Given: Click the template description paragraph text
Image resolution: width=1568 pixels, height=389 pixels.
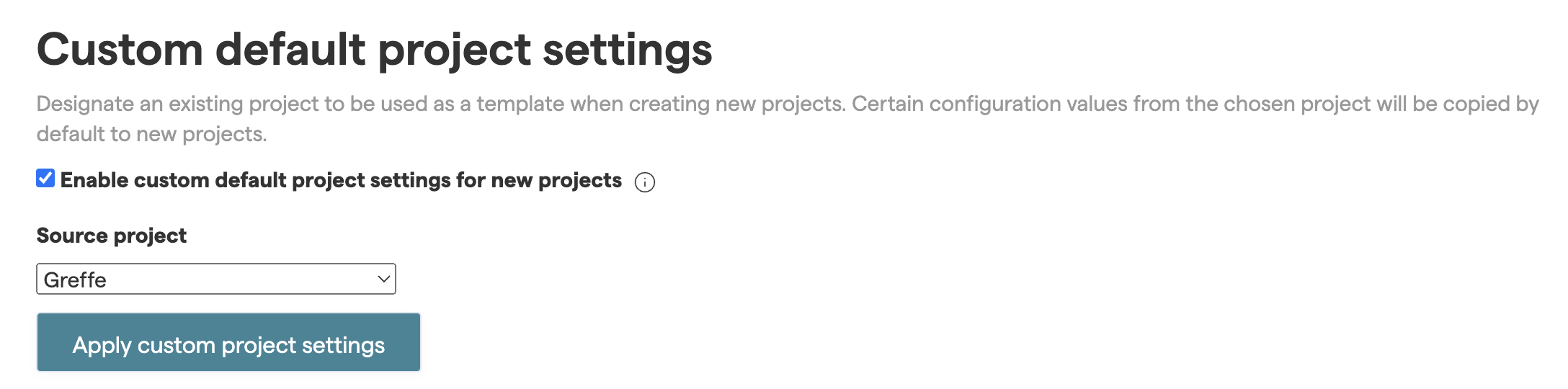Looking at the screenshot, I should point(787,104).
